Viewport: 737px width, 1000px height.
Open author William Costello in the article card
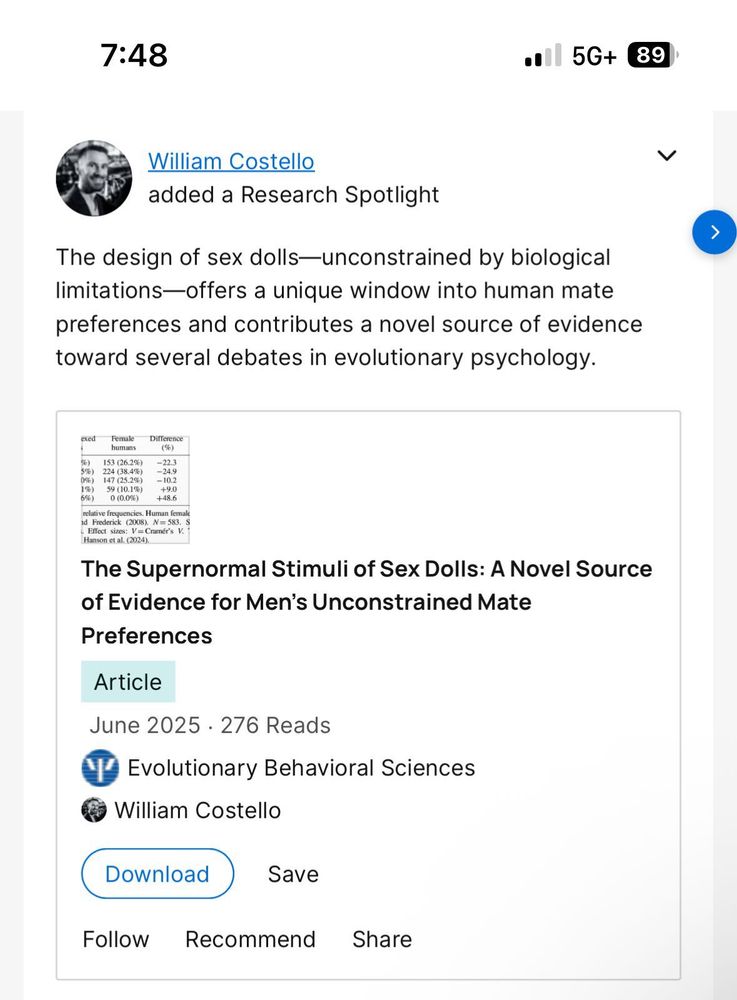point(198,810)
